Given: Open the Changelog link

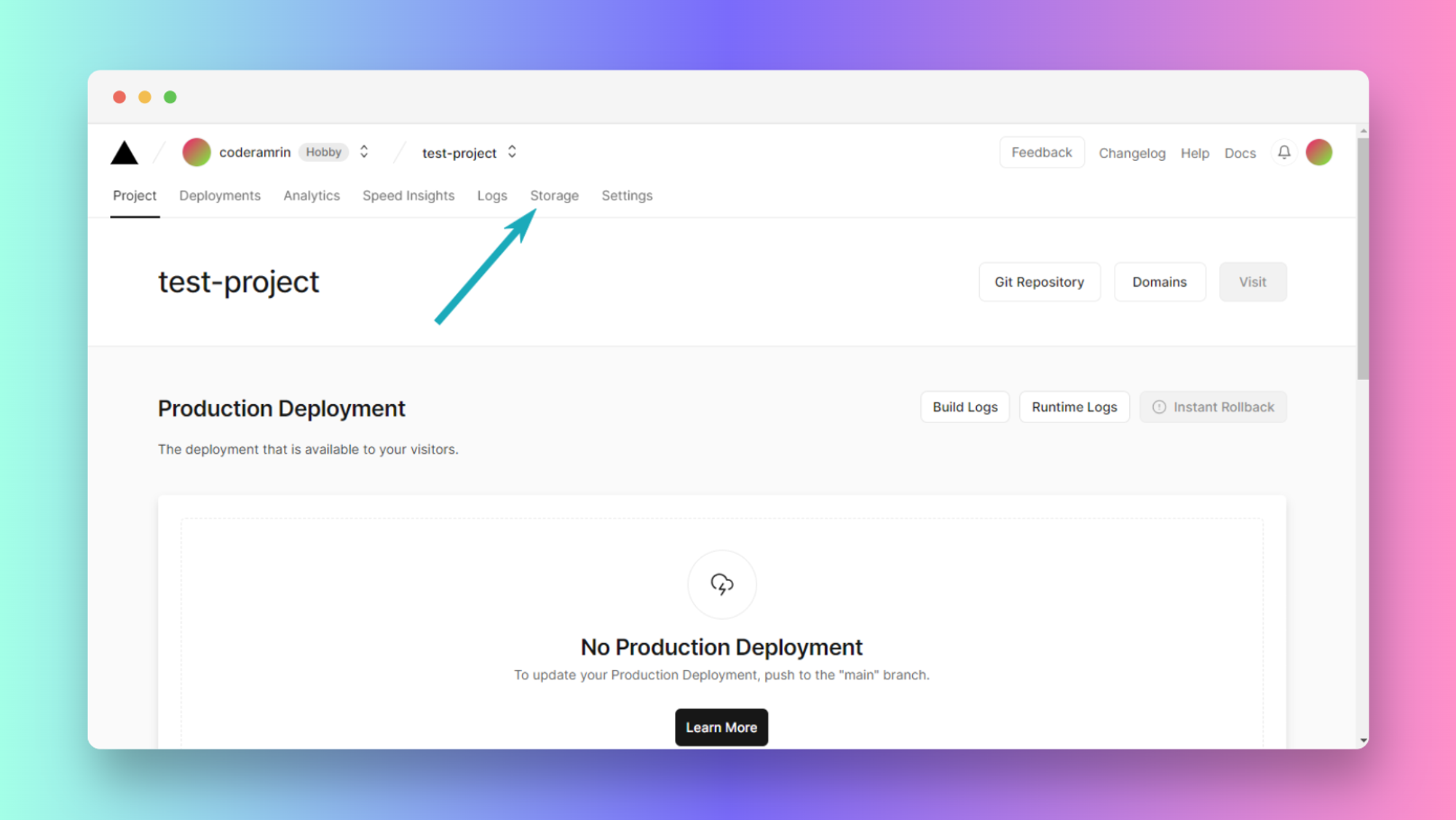Looking at the screenshot, I should tap(1132, 153).
